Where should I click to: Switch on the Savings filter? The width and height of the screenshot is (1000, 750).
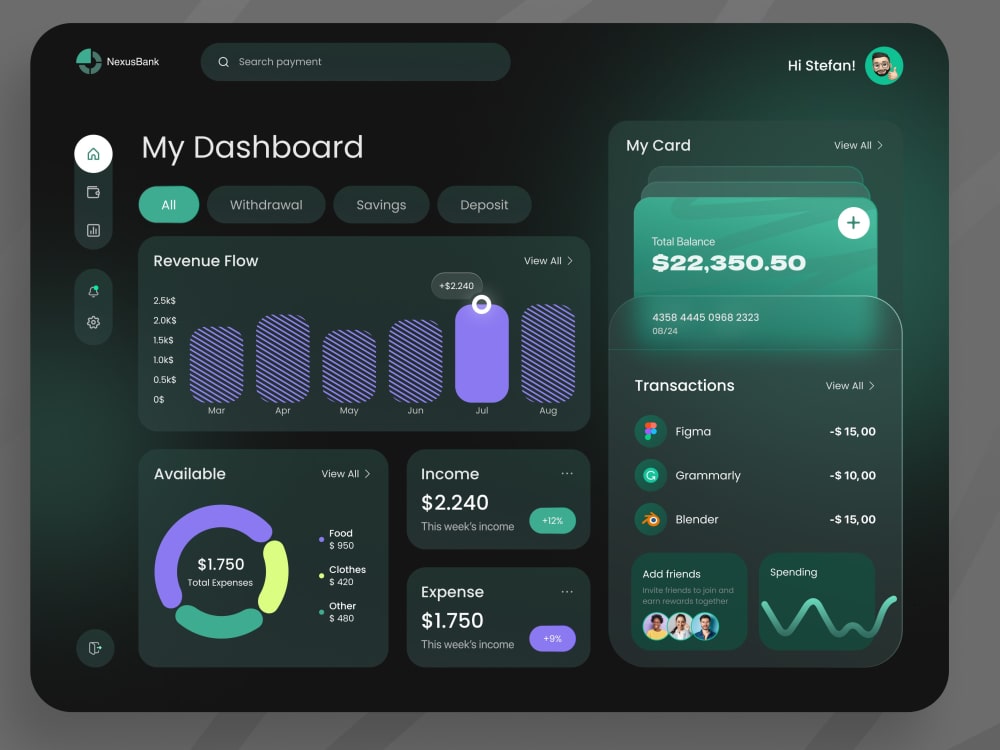pos(381,204)
